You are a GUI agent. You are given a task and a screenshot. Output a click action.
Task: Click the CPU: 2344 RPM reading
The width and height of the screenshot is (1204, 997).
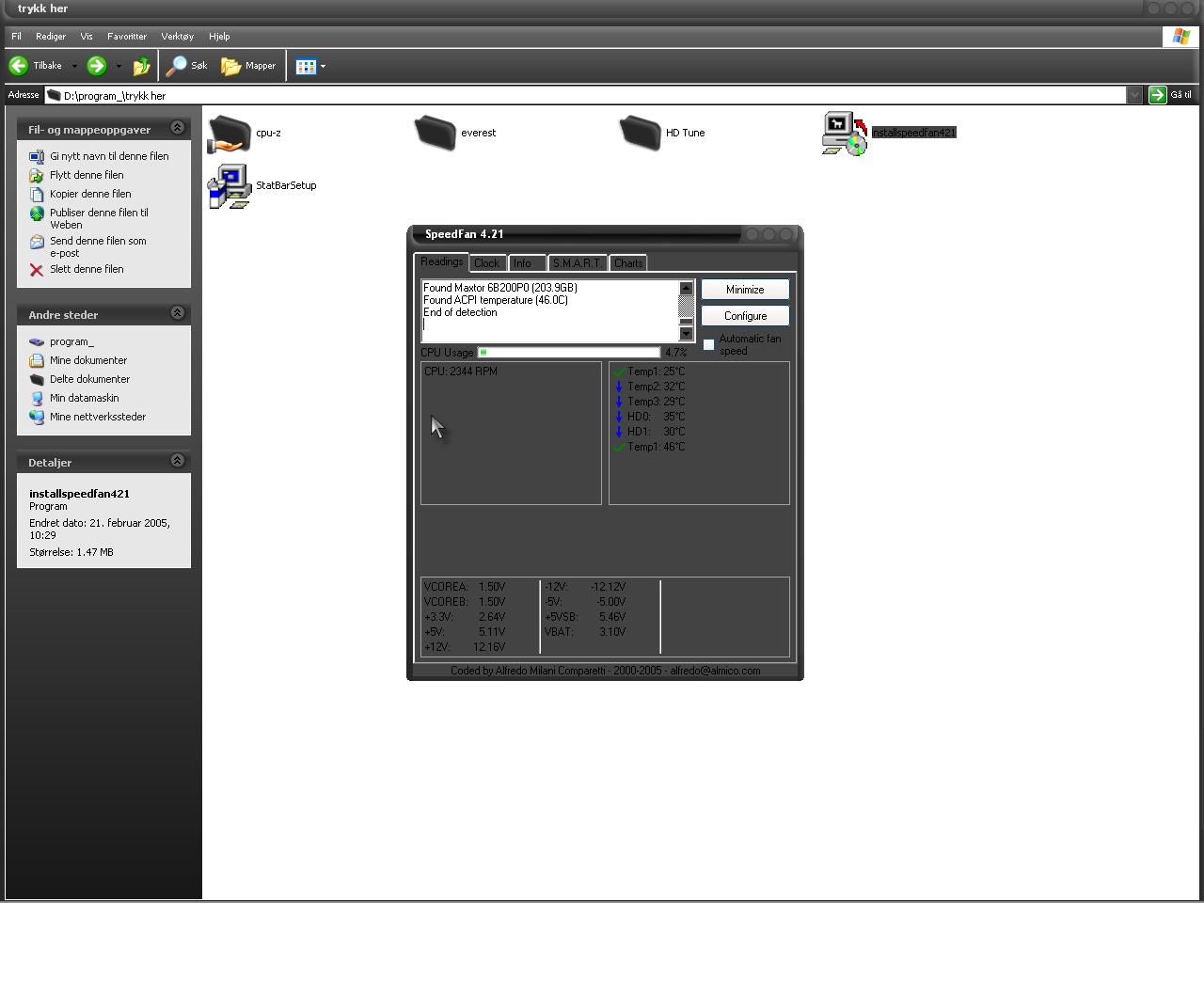(461, 372)
